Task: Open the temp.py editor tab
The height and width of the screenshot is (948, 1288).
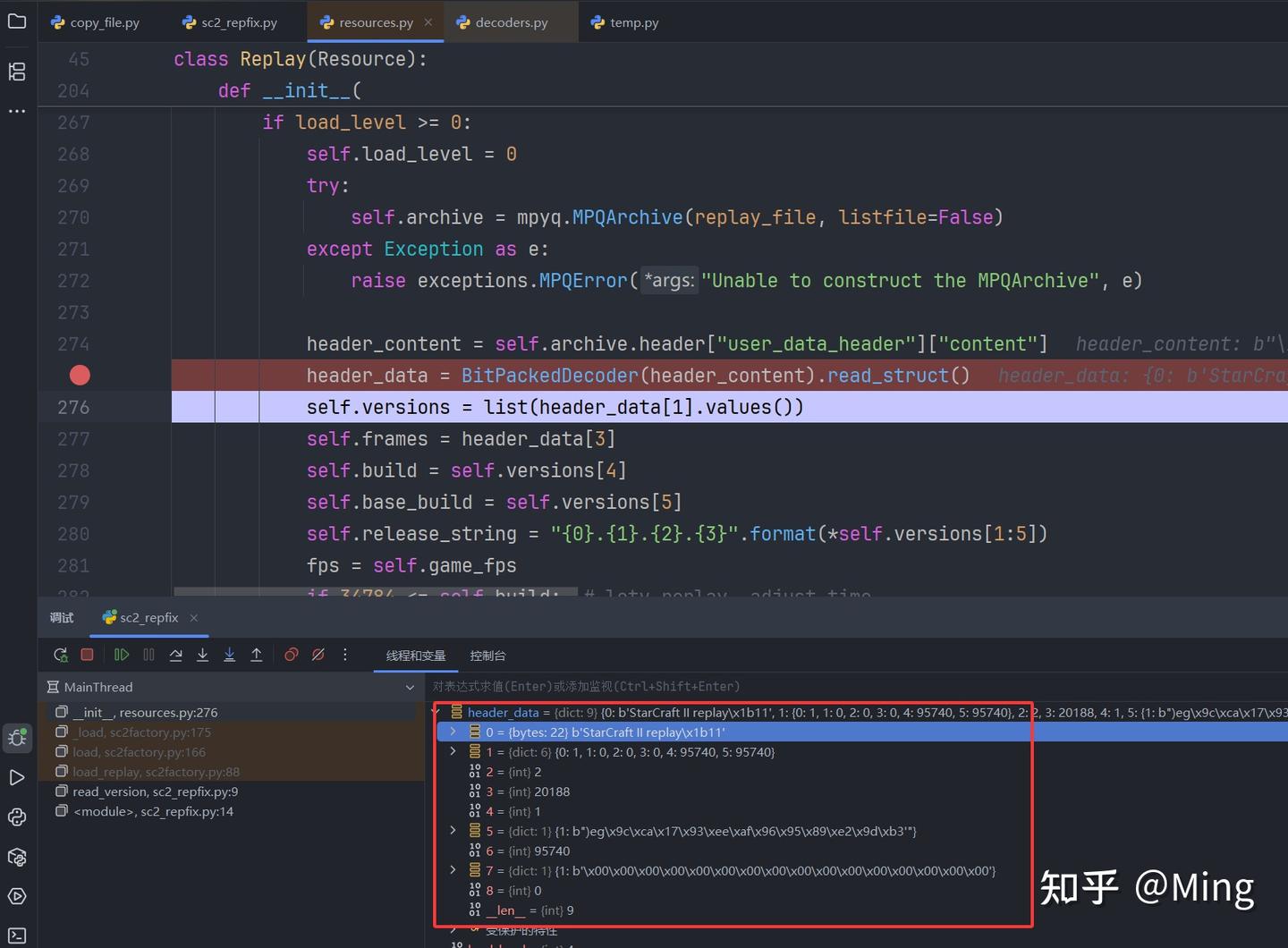Action: 624,22
